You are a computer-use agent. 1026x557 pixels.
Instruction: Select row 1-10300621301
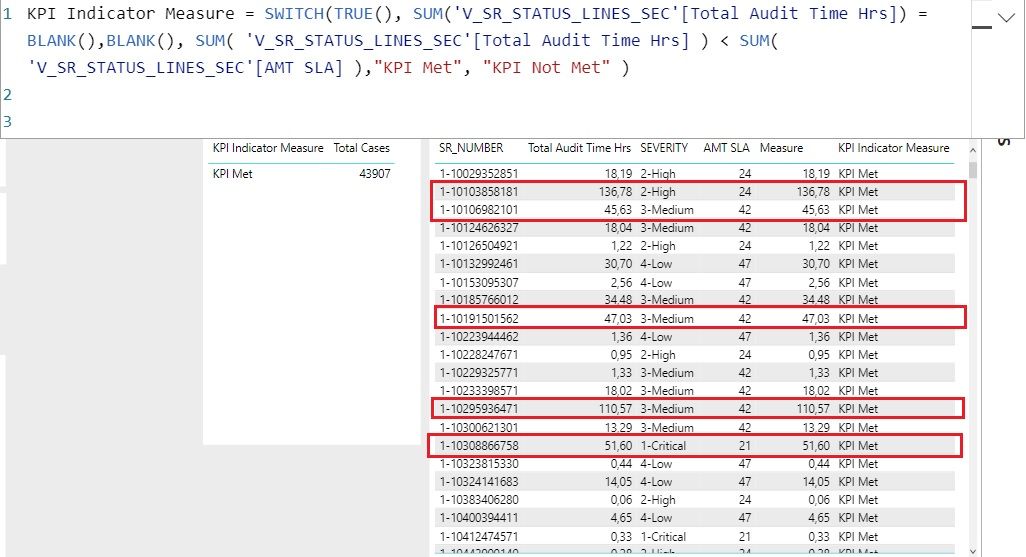tap(695, 427)
